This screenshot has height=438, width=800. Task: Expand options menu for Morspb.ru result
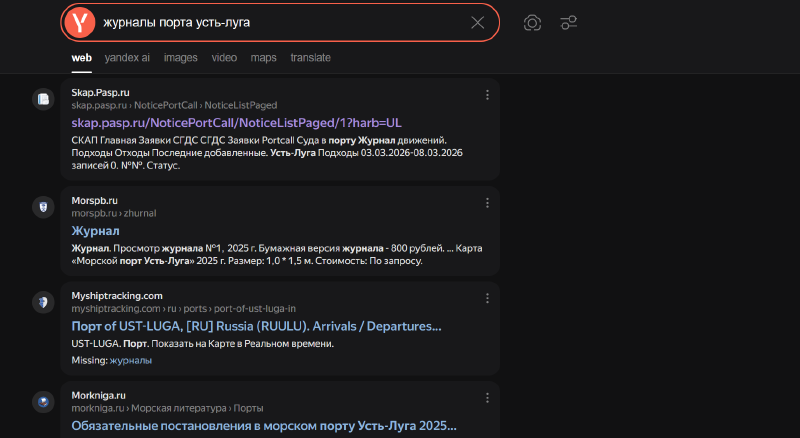(487, 203)
